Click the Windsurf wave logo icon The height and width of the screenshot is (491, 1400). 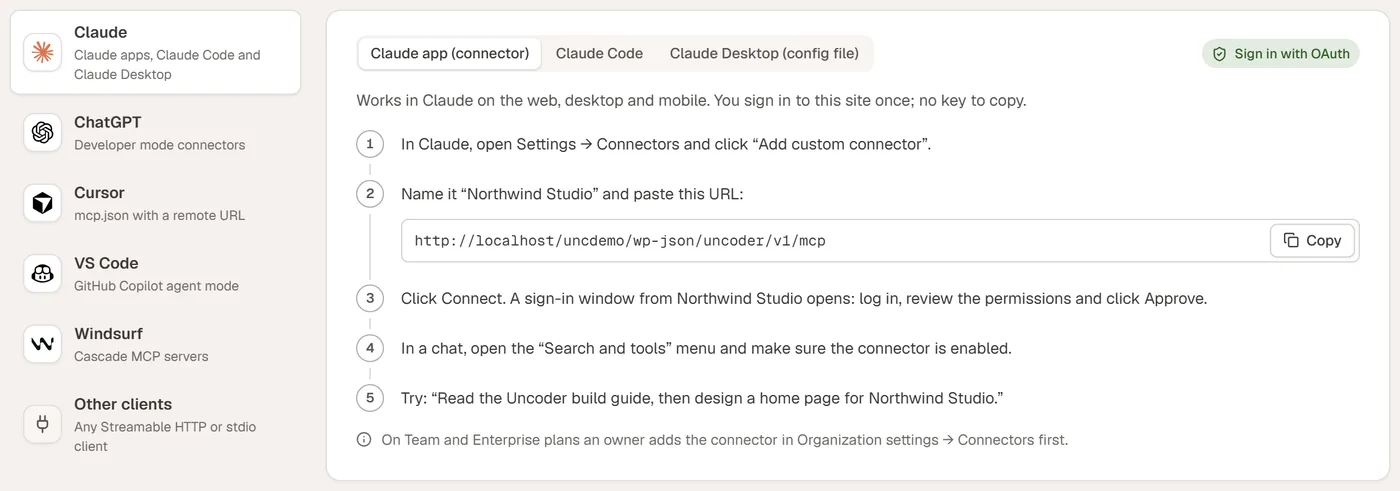(42, 344)
